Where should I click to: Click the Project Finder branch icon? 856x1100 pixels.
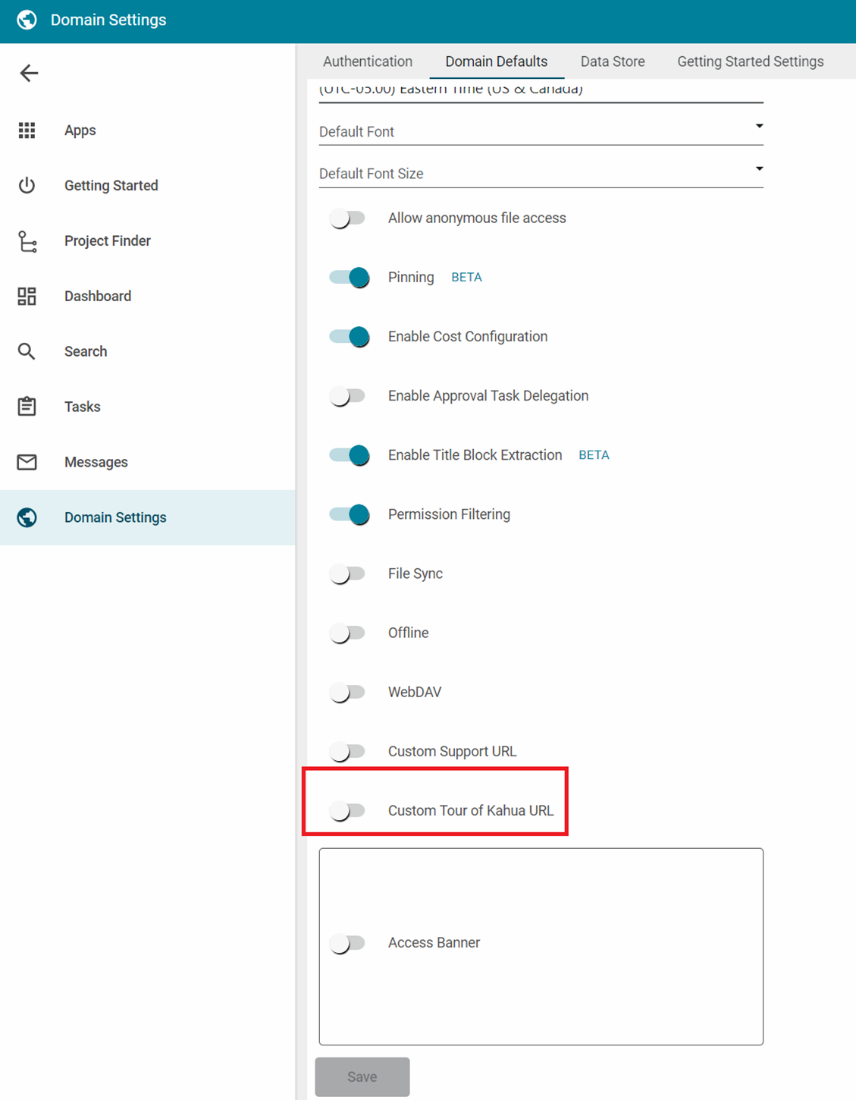27,241
